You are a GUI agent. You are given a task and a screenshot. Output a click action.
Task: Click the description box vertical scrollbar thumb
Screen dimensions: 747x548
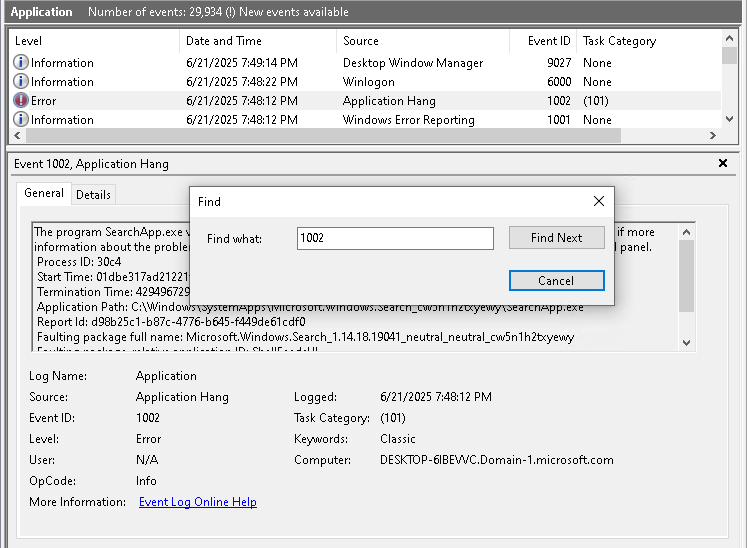(x=686, y=276)
